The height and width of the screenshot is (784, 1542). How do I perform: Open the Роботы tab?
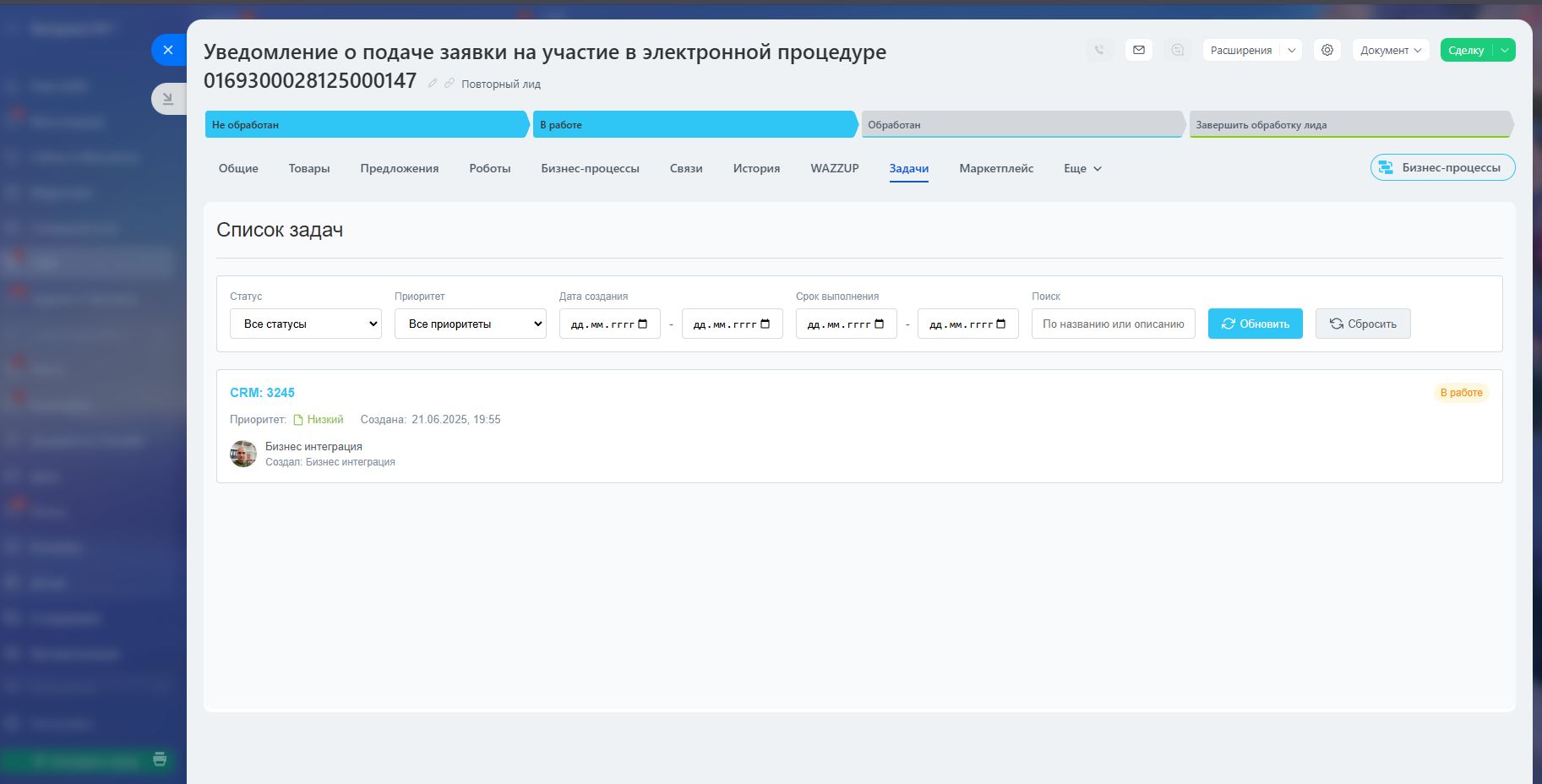(490, 168)
